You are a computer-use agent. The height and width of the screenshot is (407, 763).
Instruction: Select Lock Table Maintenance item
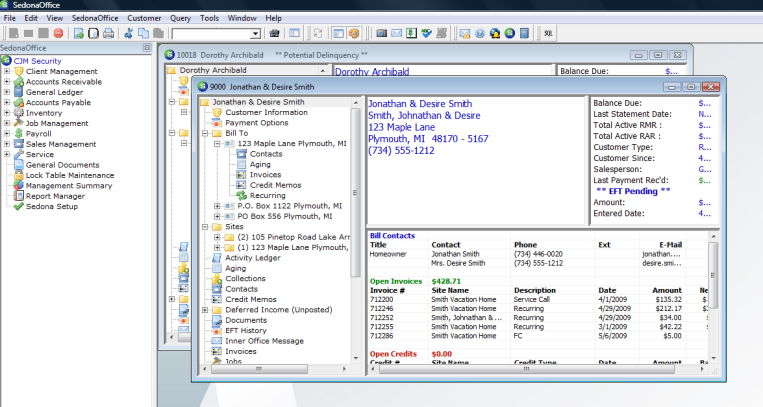70,175
